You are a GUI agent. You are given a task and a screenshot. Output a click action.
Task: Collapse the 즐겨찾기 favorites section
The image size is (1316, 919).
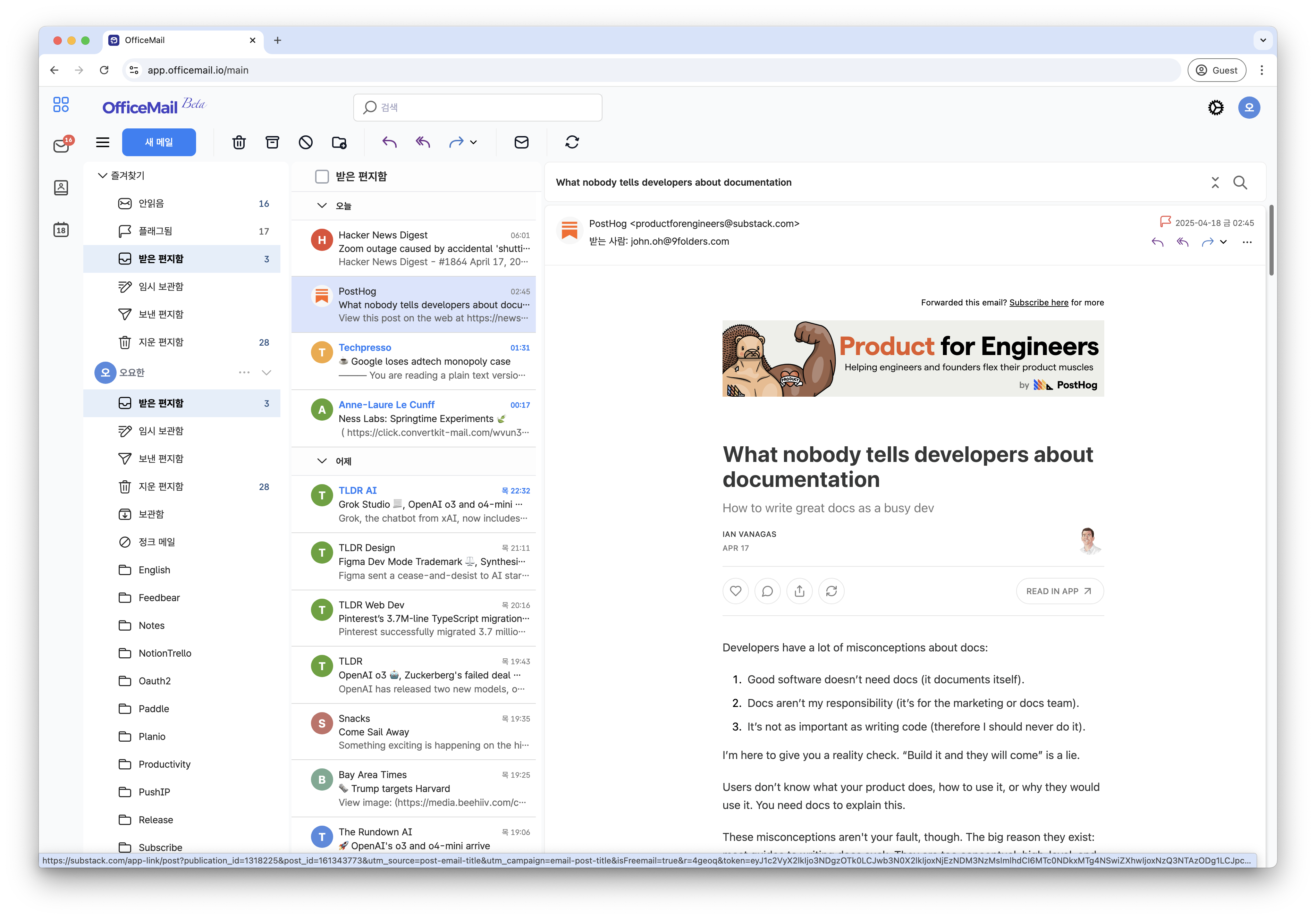103,175
